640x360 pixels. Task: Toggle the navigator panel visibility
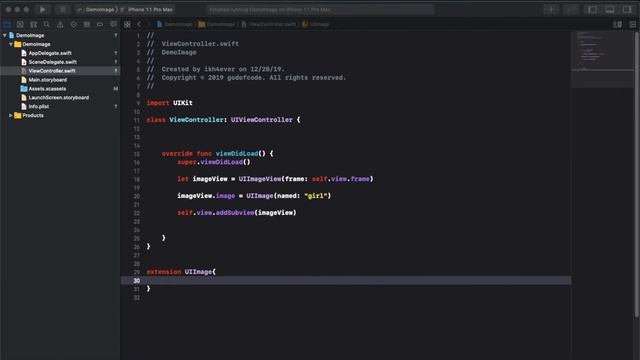pos(592,9)
